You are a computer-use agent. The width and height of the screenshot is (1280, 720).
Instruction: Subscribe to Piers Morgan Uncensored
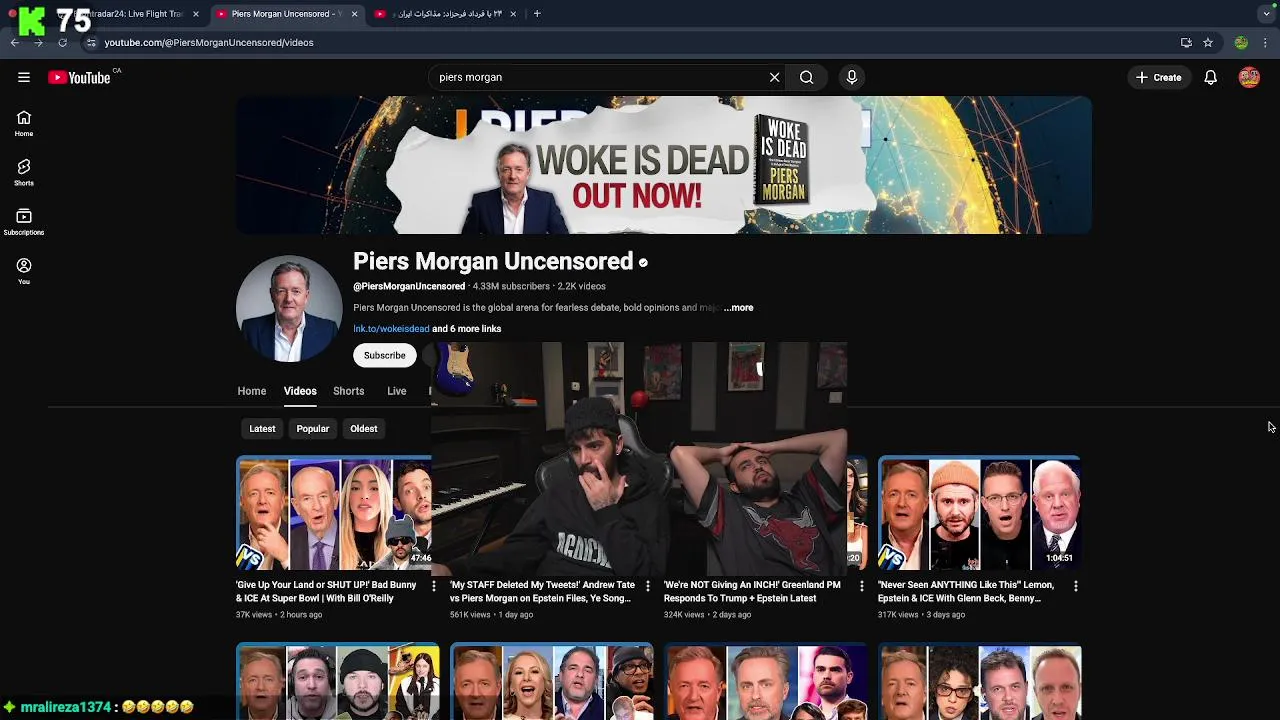[x=385, y=355]
